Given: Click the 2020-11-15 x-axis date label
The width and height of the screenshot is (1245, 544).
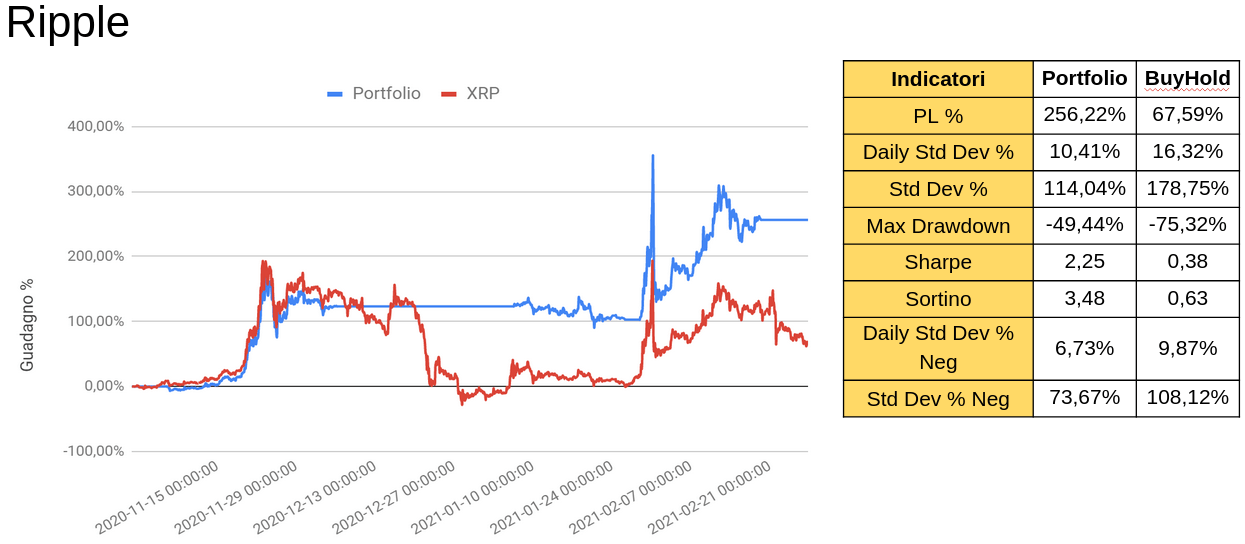Looking at the screenshot, I should click(x=157, y=498).
